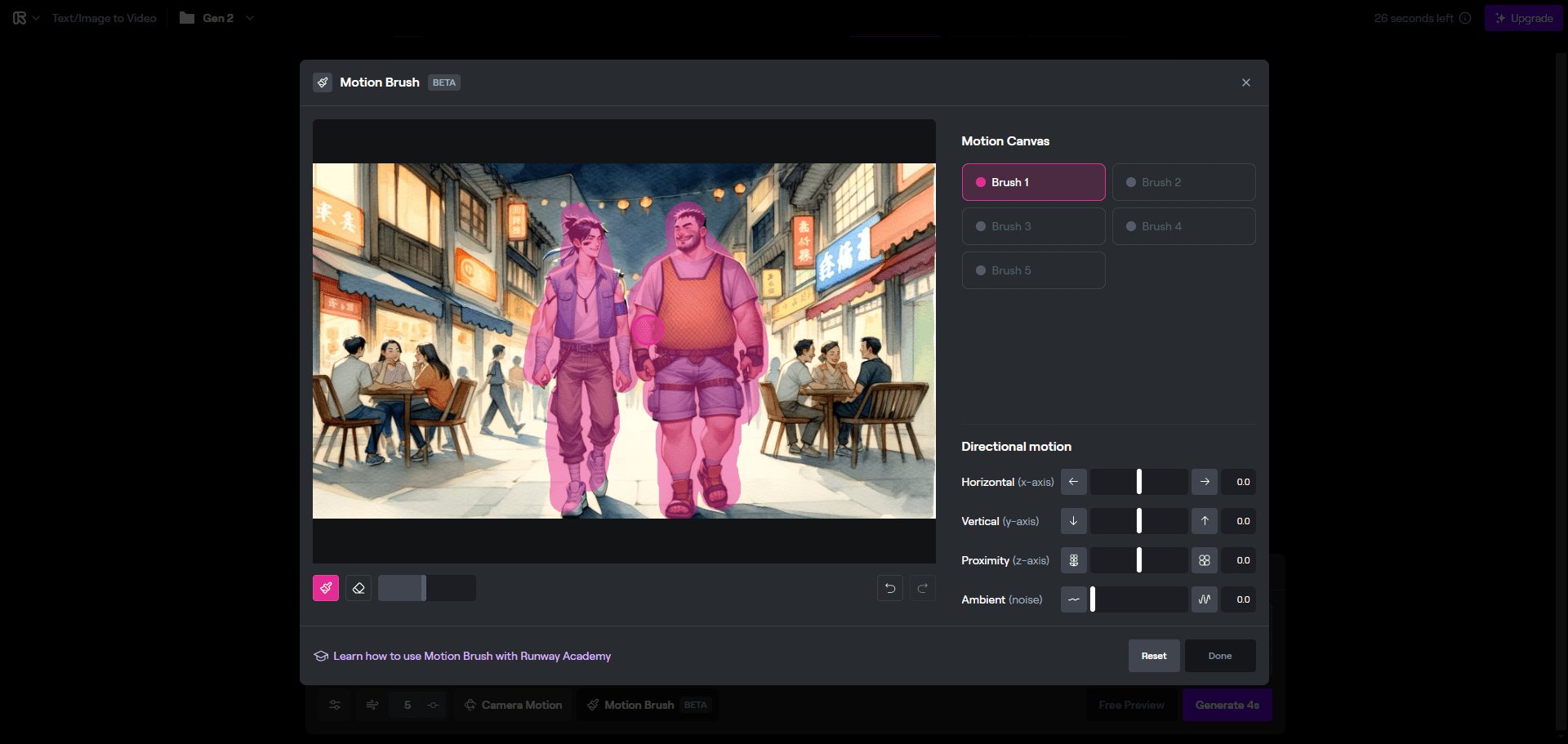Click the Upgrade button
This screenshot has width=1568, height=744.
pos(1523,18)
